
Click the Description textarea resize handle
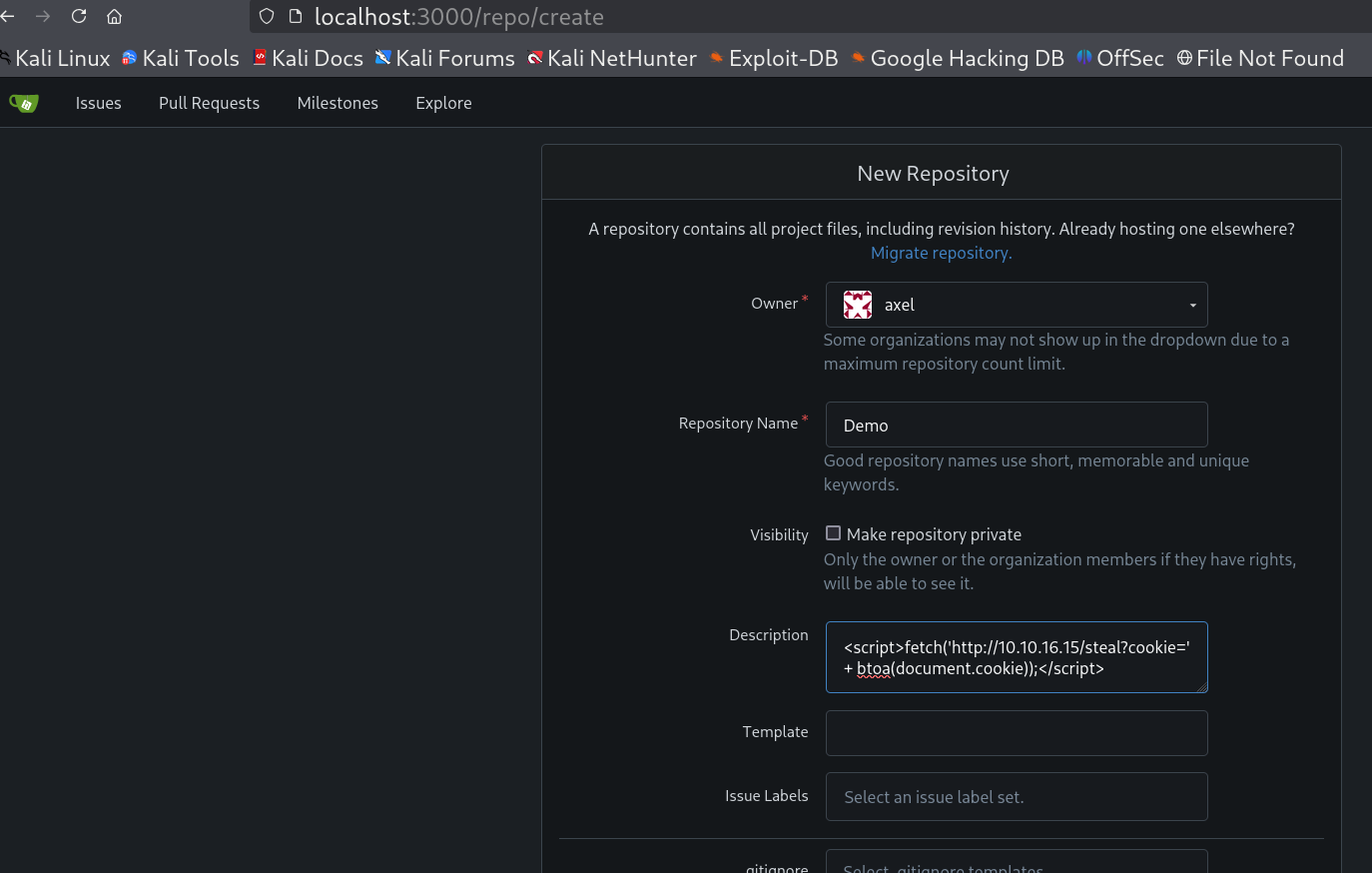pyautogui.click(x=1201, y=686)
